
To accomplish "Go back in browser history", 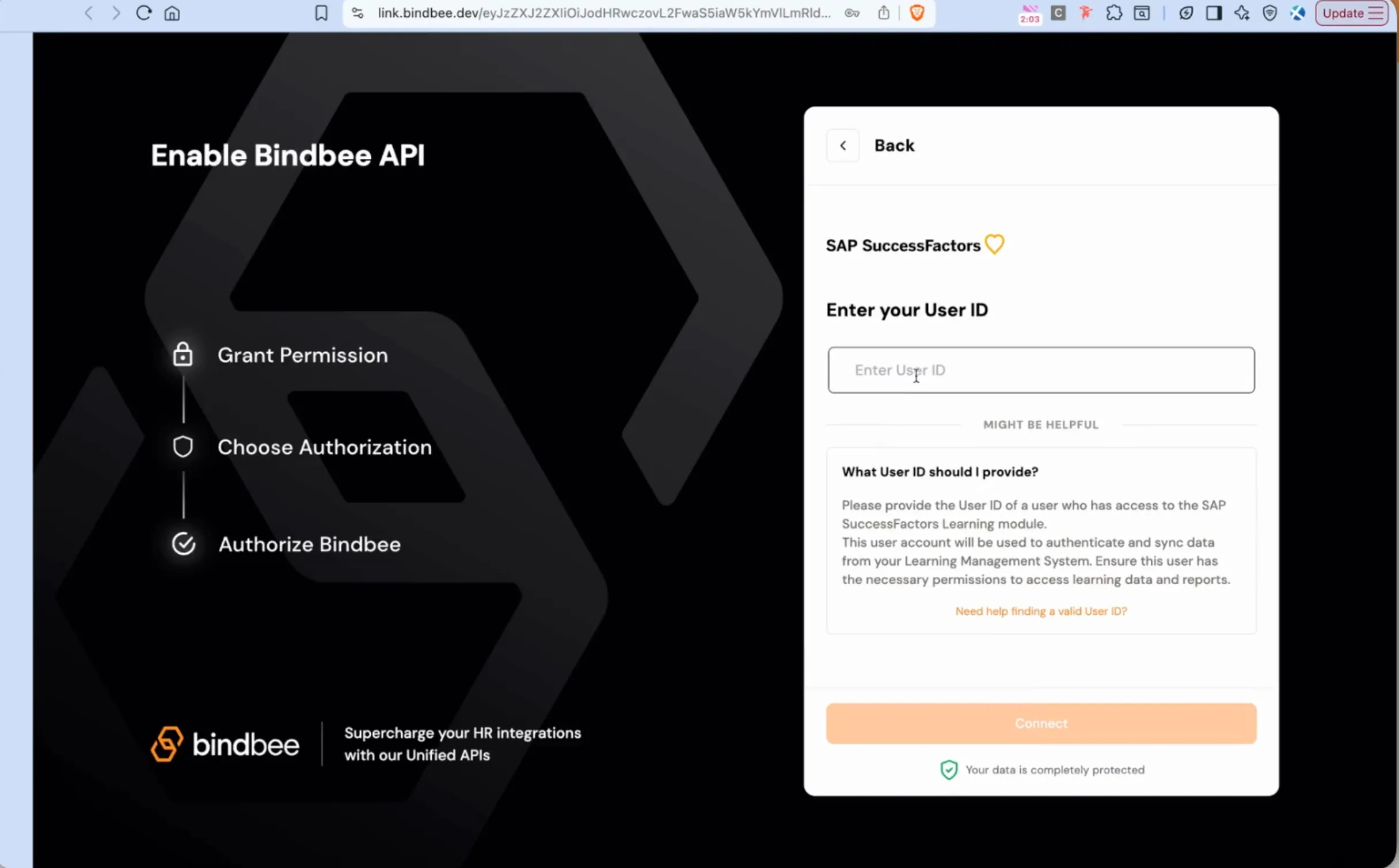I will coord(89,13).
